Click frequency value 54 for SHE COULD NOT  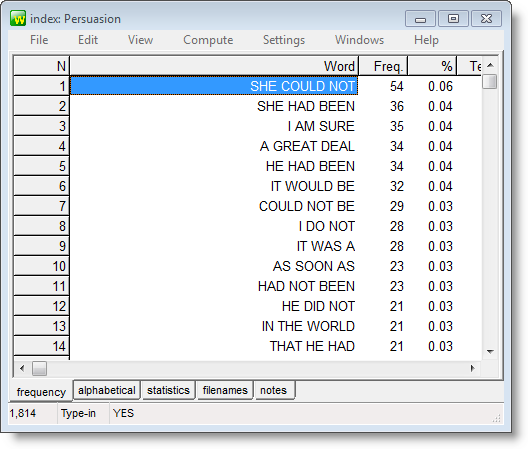tap(397, 86)
